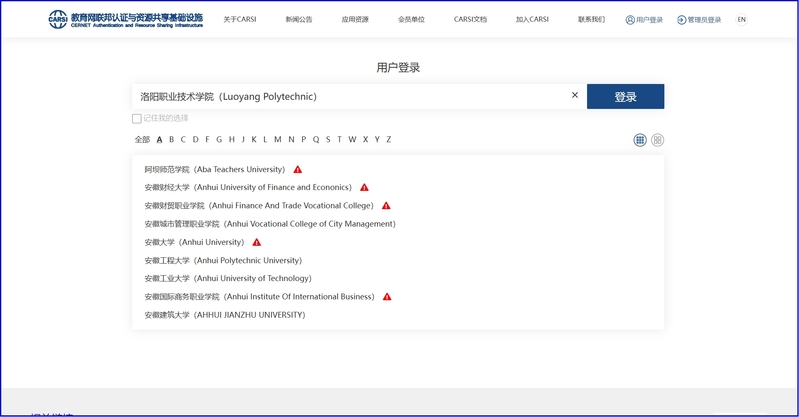Click warning icon next to Anhui University
Viewport: 799px width, 417px height.
click(257, 242)
